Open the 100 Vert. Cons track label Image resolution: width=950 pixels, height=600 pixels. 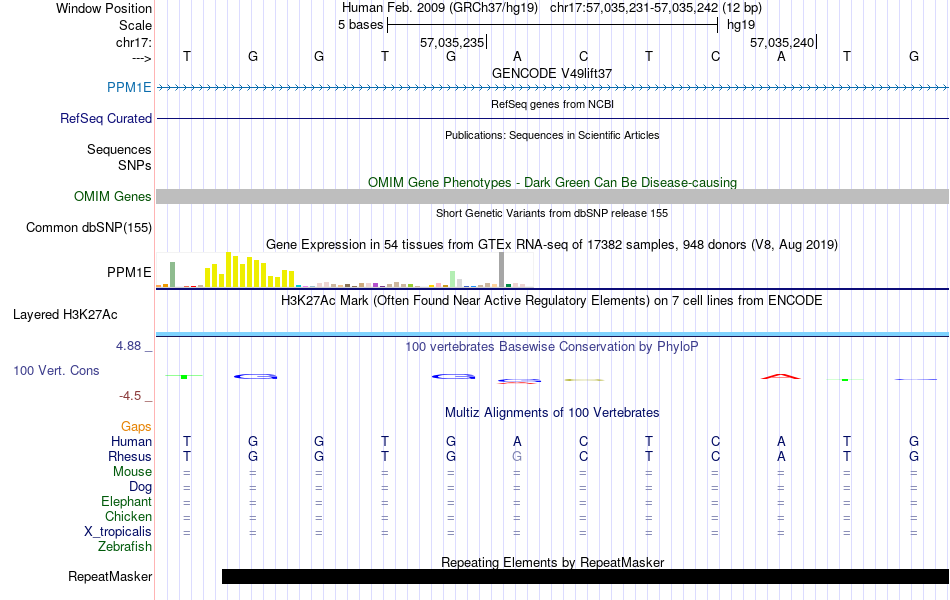tap(56, 370)
